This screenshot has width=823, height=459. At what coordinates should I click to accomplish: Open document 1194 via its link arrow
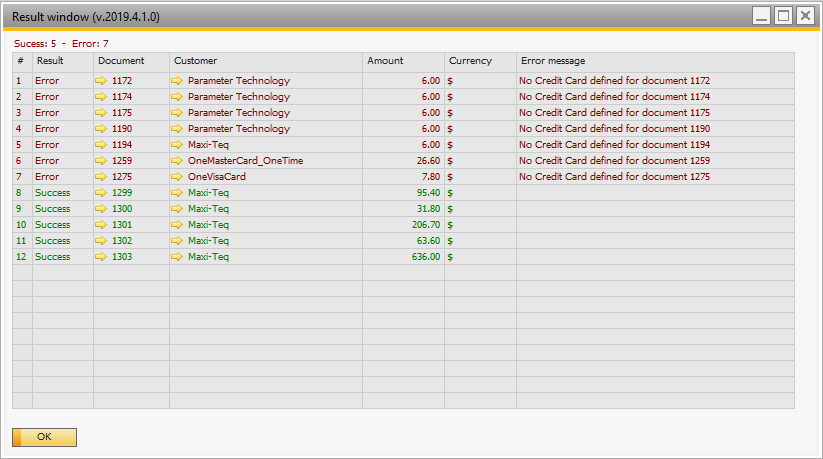pos(101,145)
